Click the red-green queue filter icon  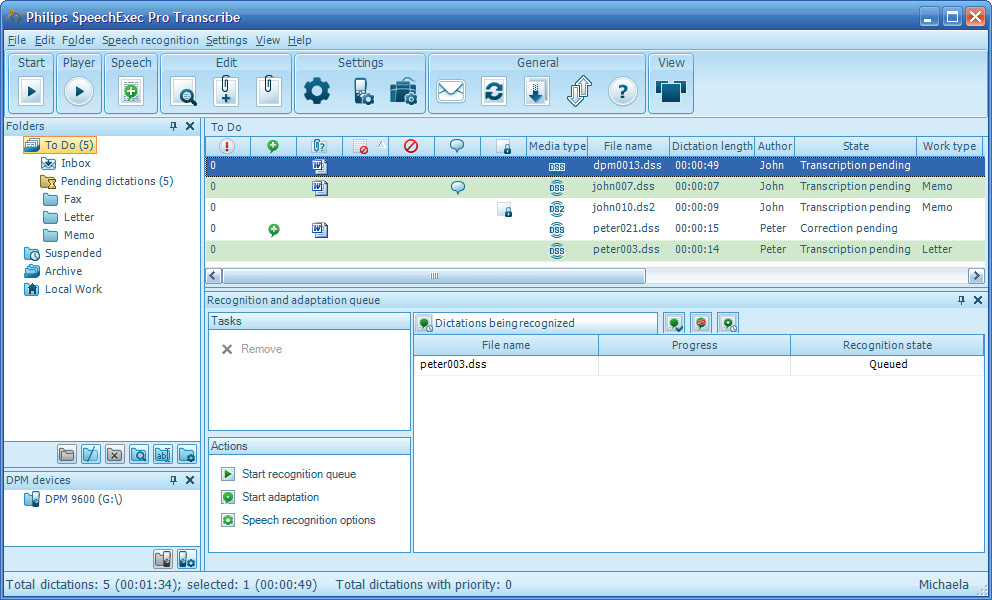pyautogui.click(x=701, y=323)
